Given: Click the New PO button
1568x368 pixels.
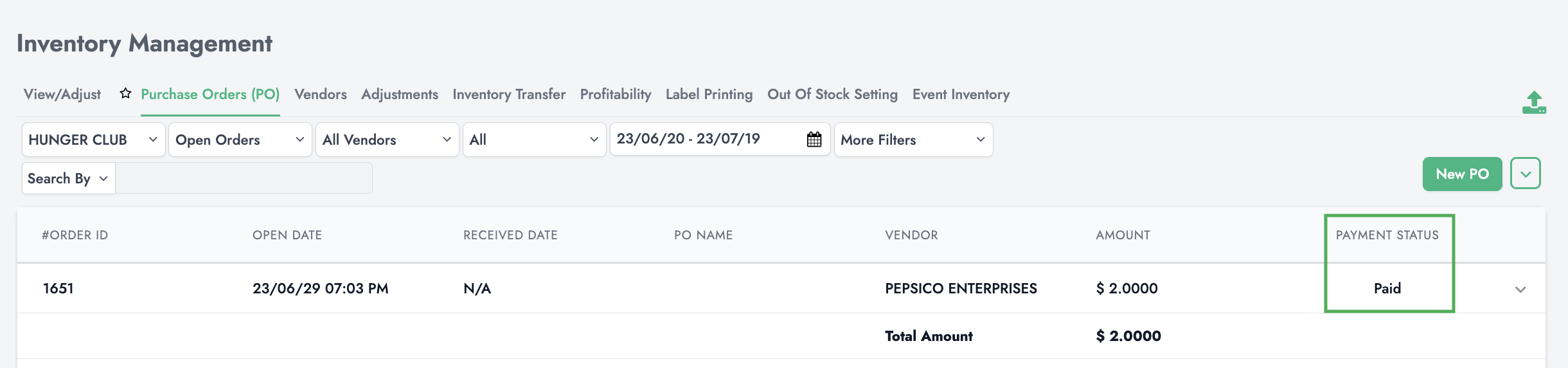Looking at the screenshot, I should (1462, 174).
